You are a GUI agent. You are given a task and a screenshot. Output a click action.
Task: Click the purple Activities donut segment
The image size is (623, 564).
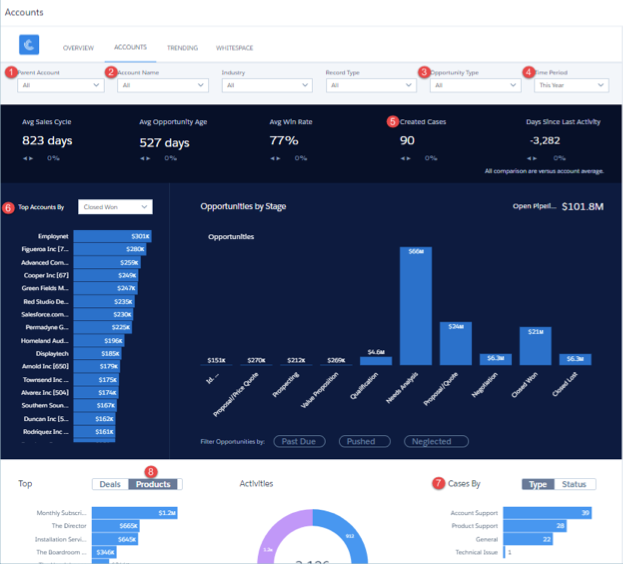point(272,538)
